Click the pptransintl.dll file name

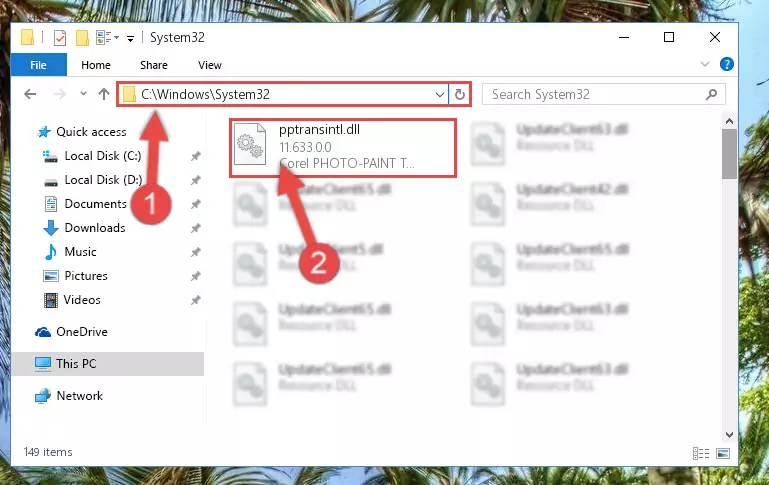click(319, 129)
